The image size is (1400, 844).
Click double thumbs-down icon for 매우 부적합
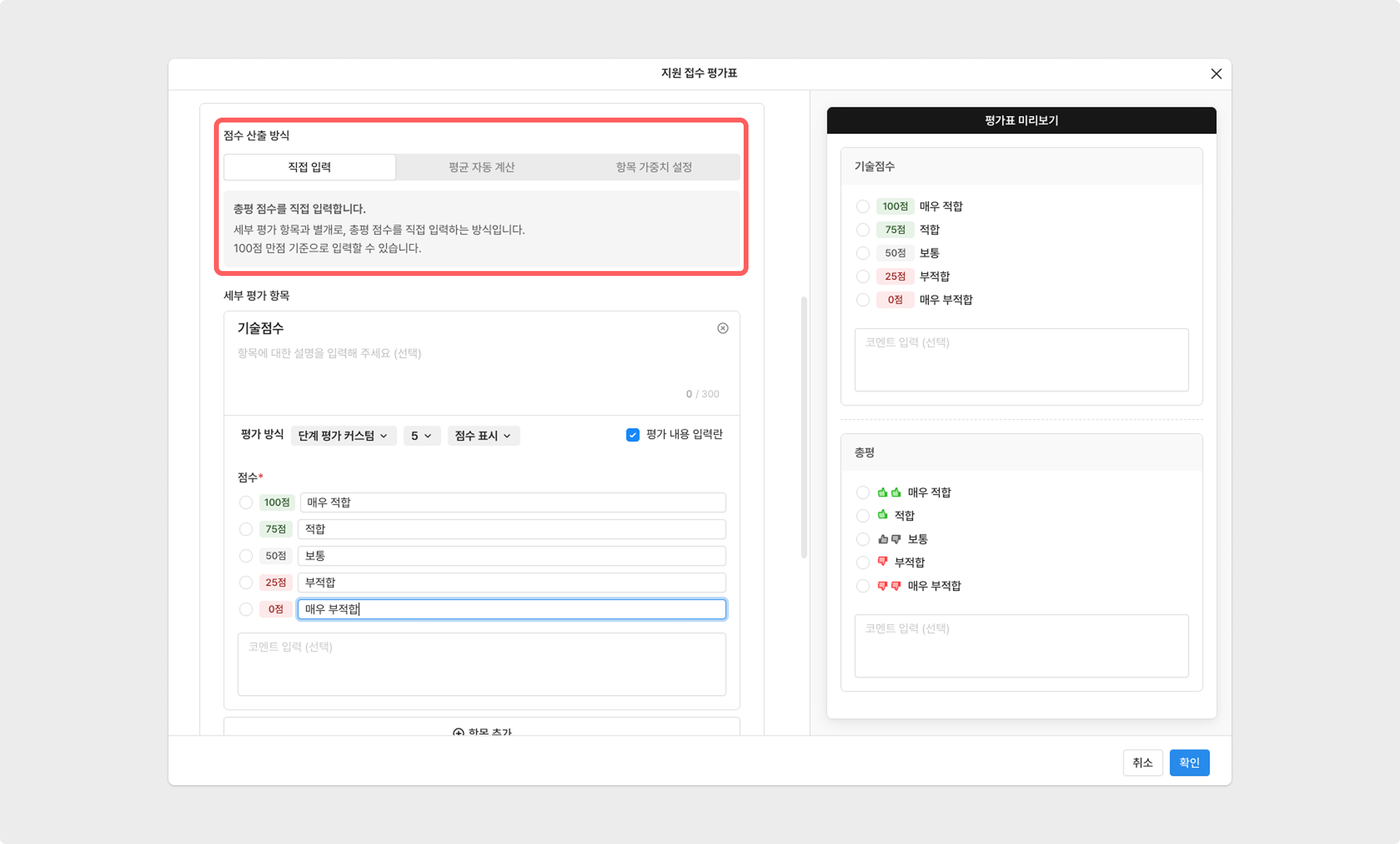[x=889, y=586]
